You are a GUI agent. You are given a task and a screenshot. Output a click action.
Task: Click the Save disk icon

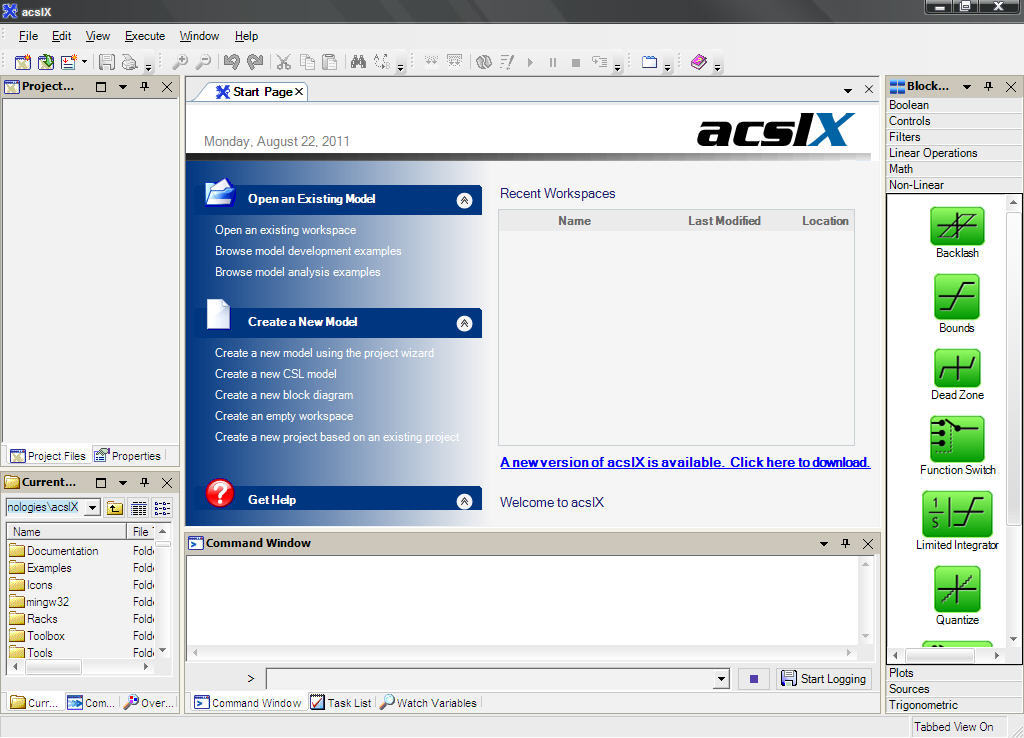(106, 62)
